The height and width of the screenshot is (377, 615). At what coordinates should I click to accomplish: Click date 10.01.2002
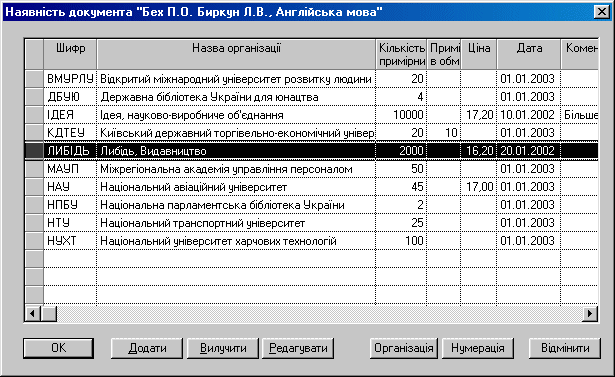pos(529,115)
